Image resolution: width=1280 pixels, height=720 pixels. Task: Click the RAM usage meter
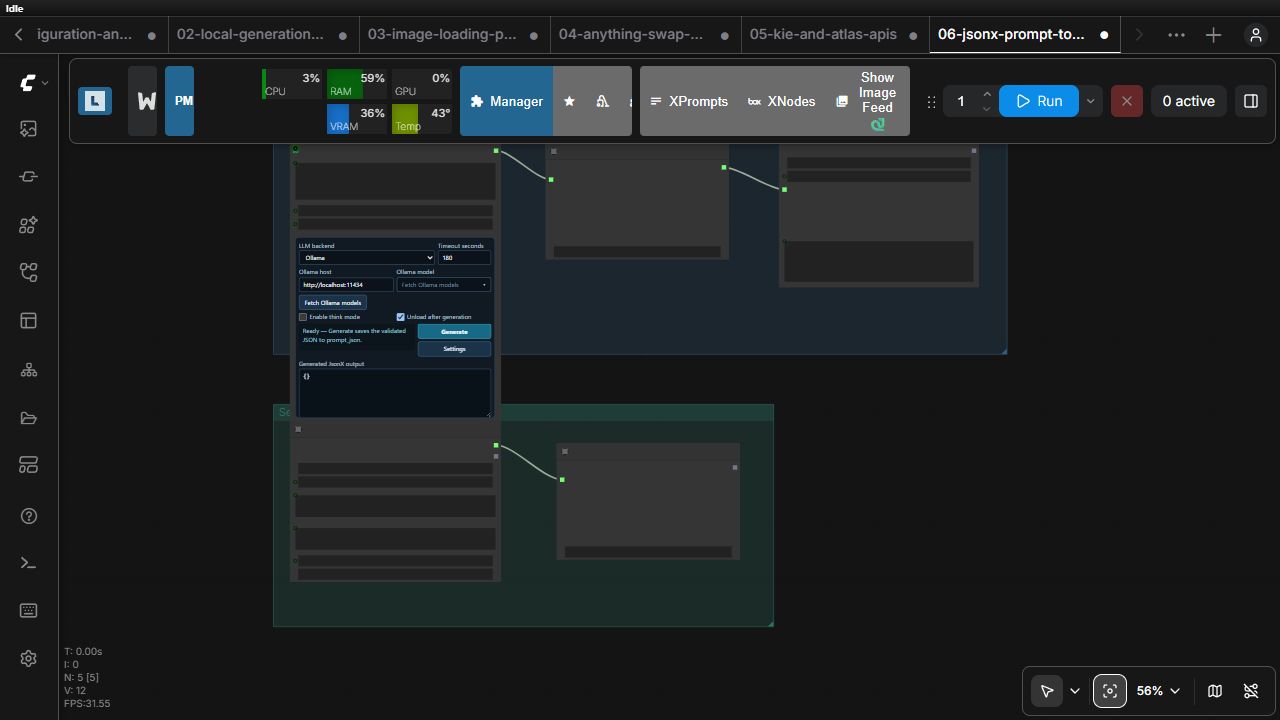(356, 84)
